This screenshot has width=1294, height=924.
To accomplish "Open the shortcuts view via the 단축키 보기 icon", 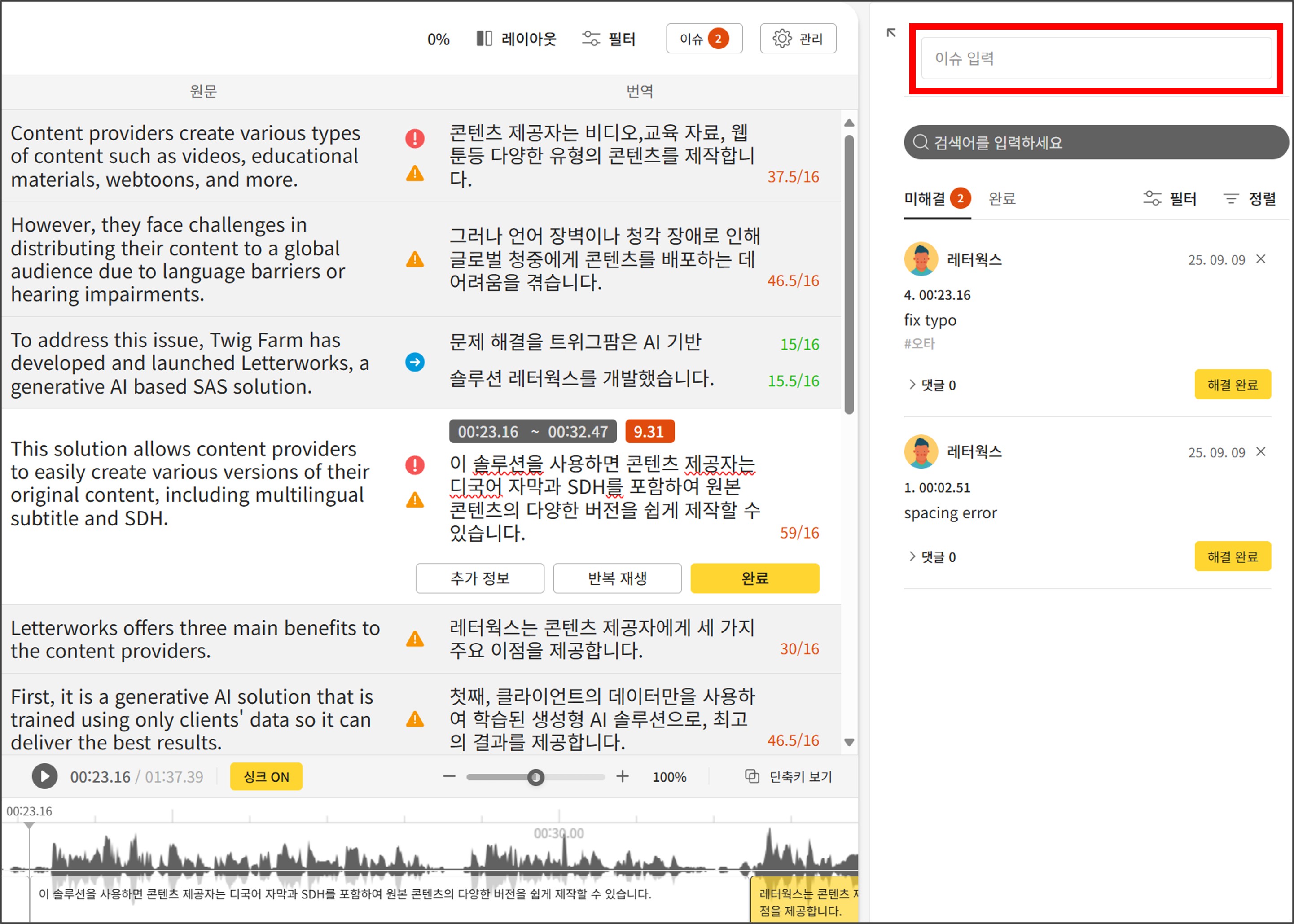I will pyautogui.click(x=752, y=776).
